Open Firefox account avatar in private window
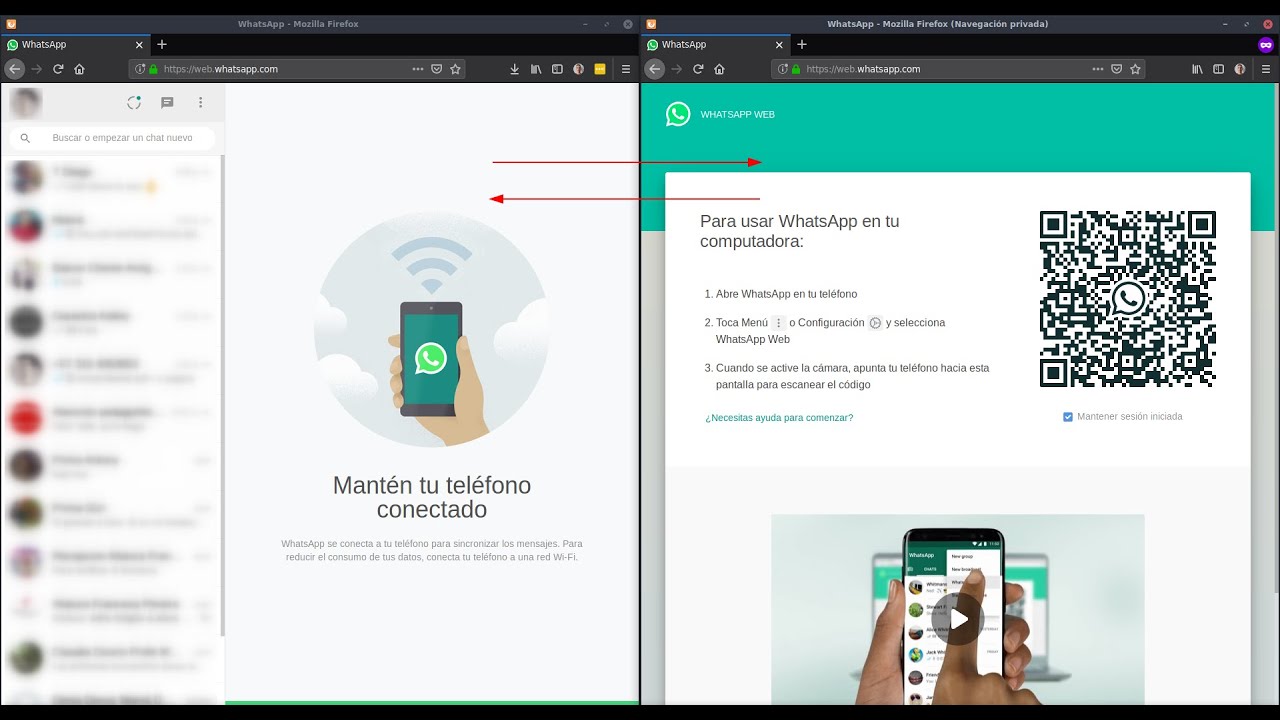This screenshot has height=720, width=1280. point(1240,69)
